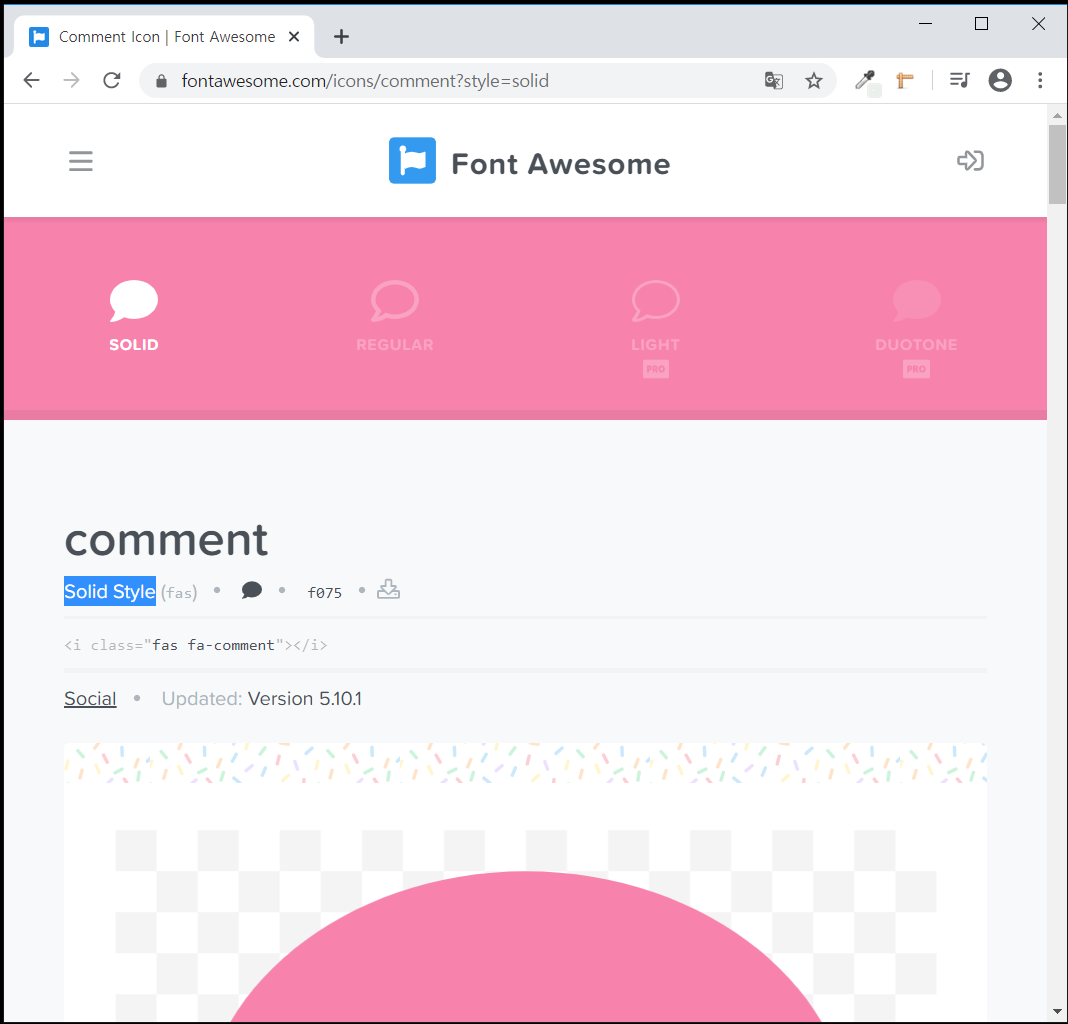Click the address bar URL
This screenshot has width=1068, height=1024.
click(365, 81)
